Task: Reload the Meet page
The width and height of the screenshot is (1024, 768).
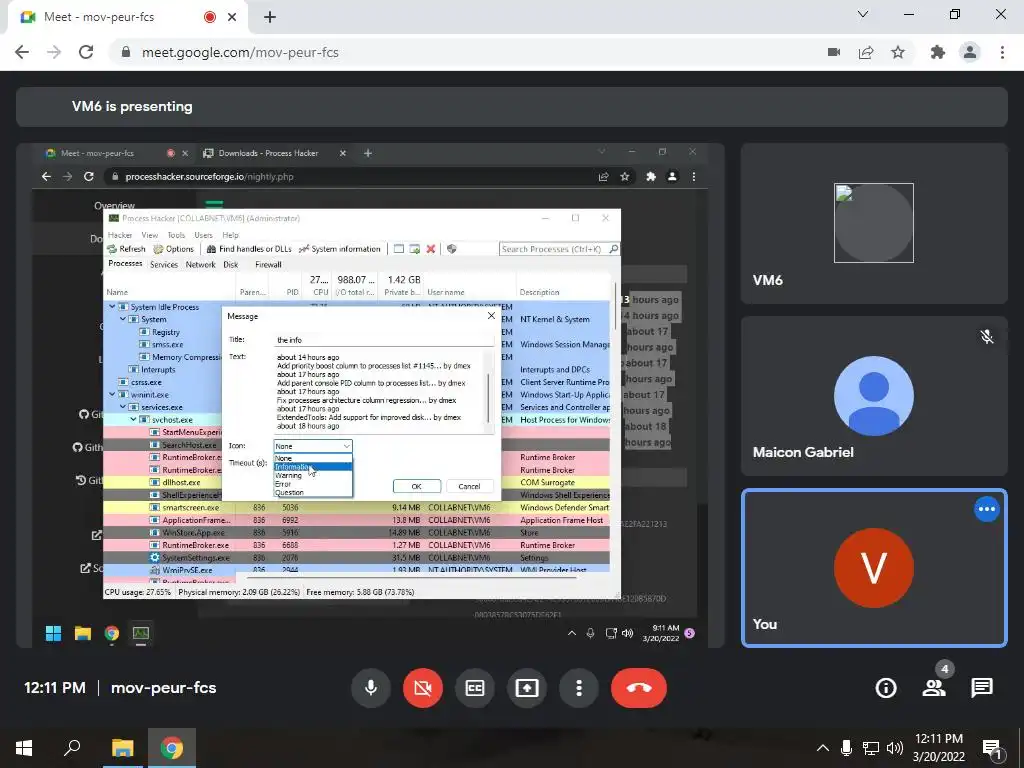Action: click(x=86, y=52)
